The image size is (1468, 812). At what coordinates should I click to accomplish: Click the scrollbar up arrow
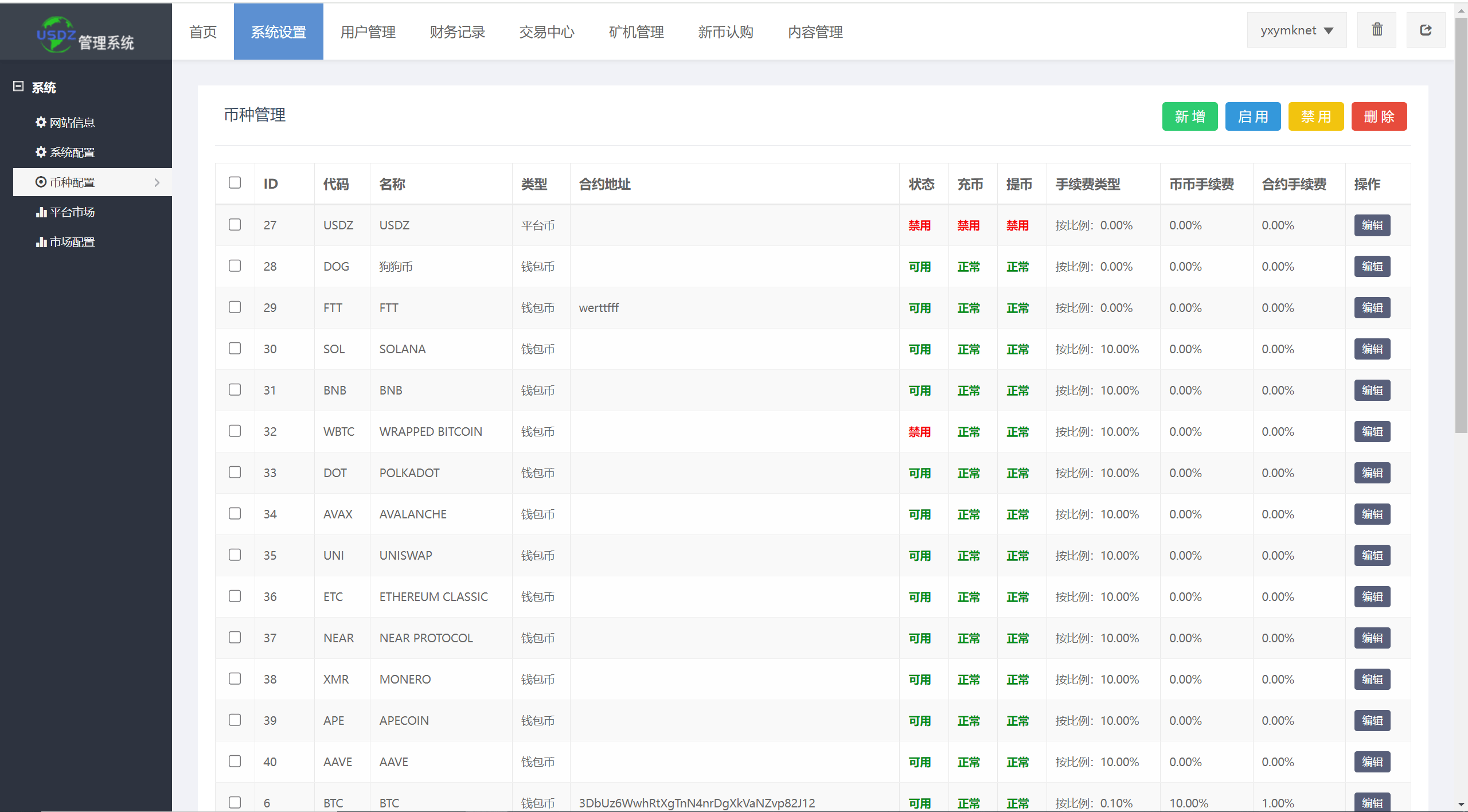click(1461, 10)
